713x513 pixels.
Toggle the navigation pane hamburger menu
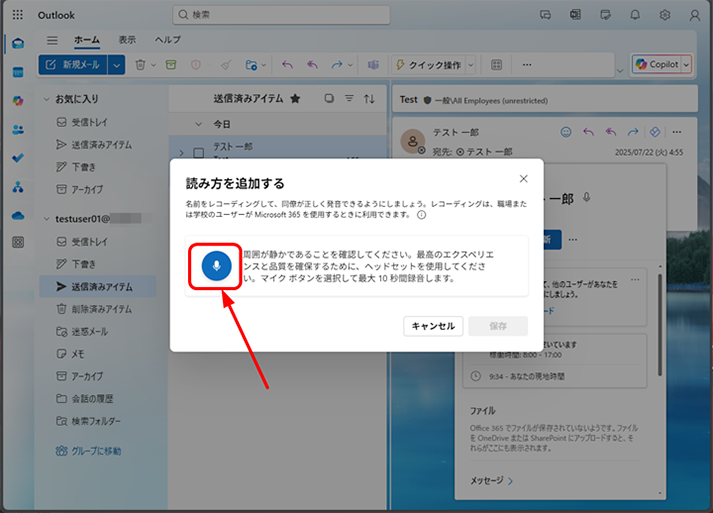[52, 40]
